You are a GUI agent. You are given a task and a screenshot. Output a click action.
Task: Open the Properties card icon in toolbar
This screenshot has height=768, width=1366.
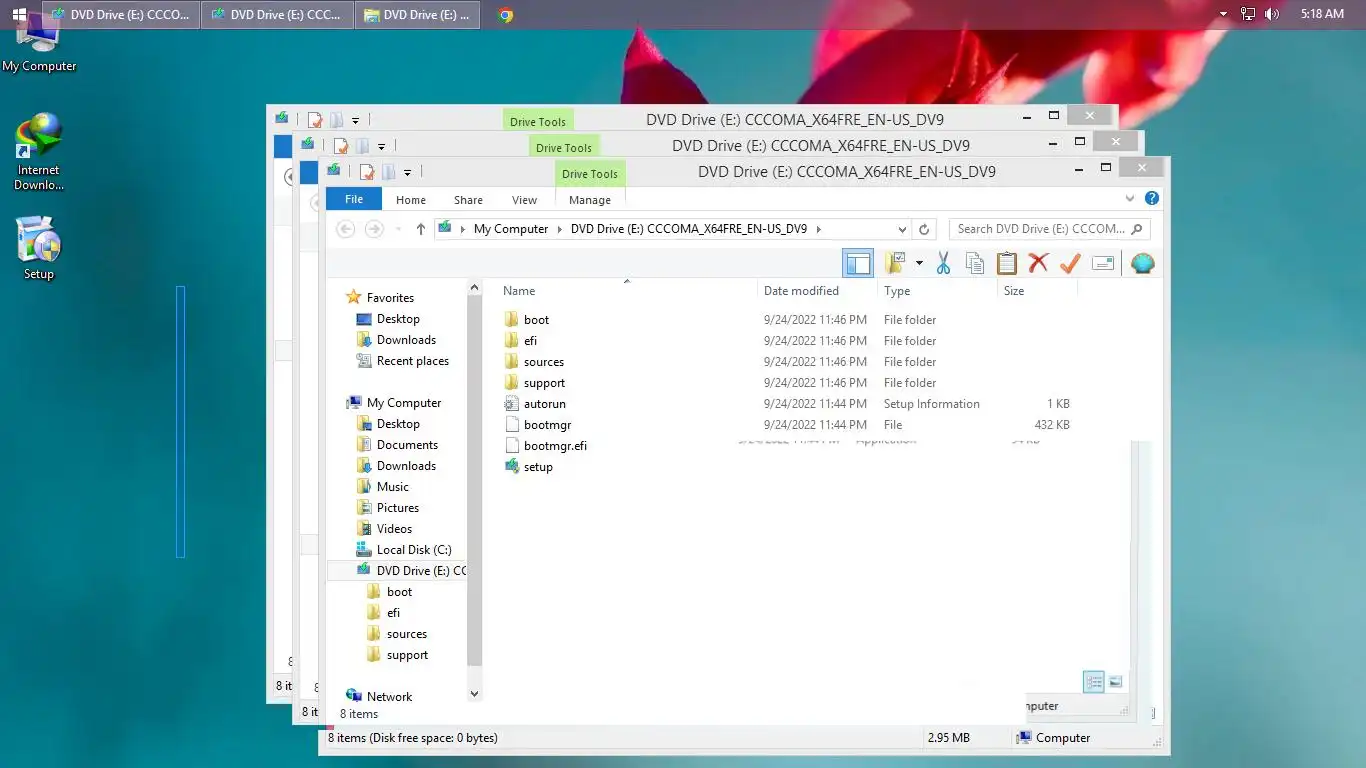pyautogui.click(x=1103, y=263)
